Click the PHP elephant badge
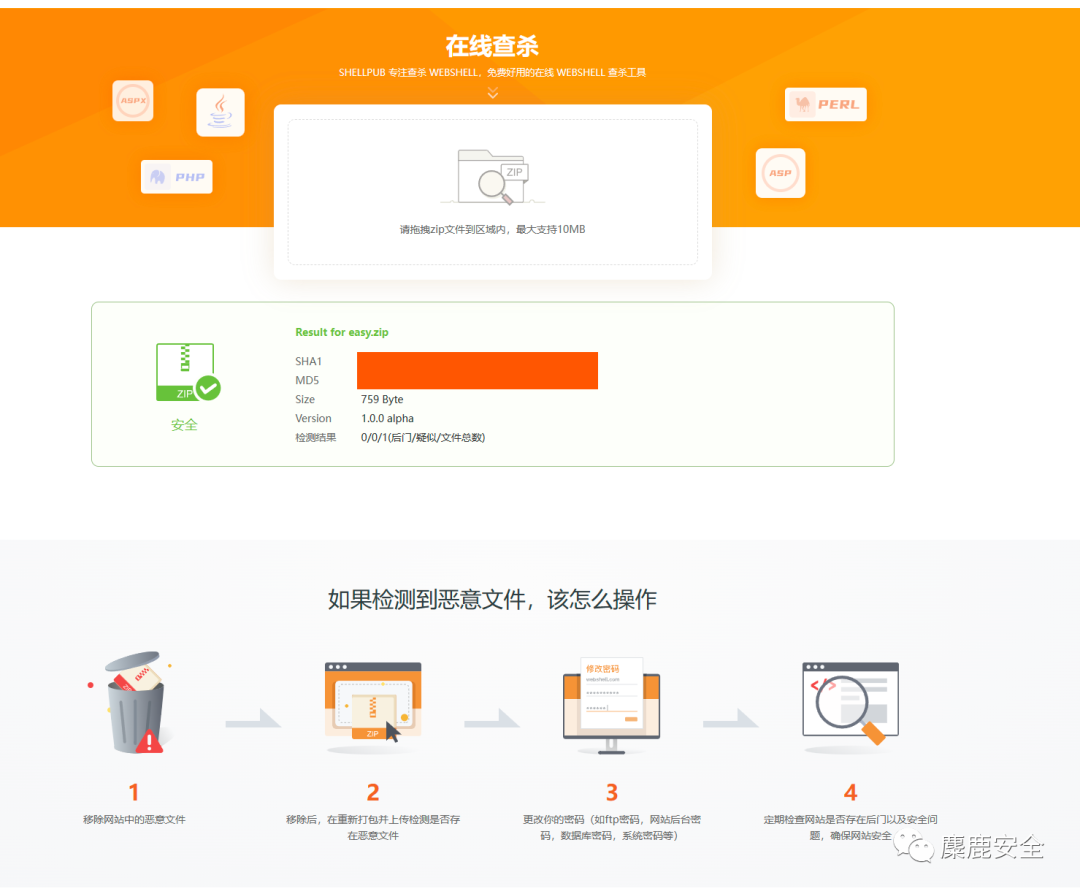The height and width of the screenshot is (894, 1080). [x=177, y=177]
